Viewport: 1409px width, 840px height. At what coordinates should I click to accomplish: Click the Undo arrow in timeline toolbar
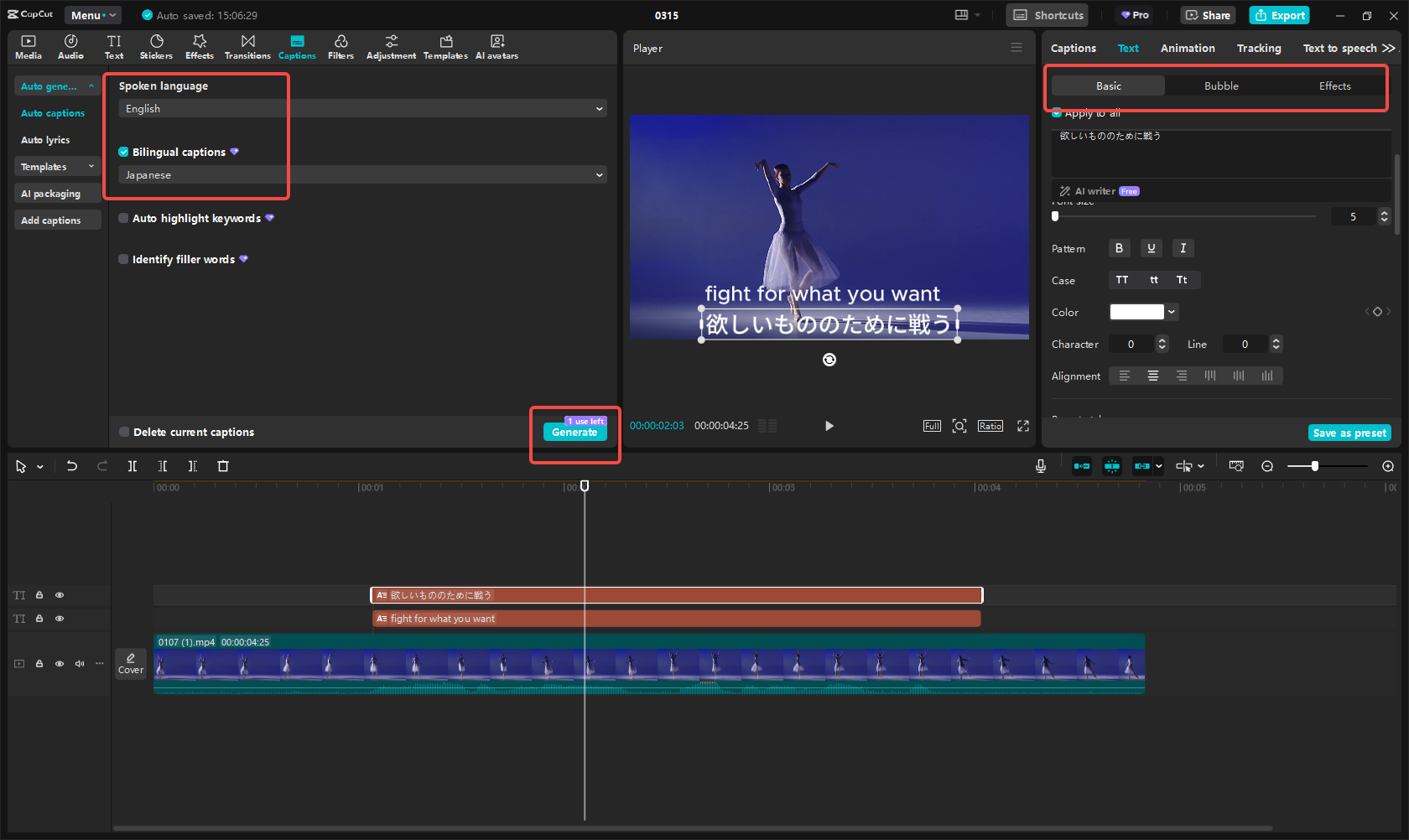pos(72,466)
